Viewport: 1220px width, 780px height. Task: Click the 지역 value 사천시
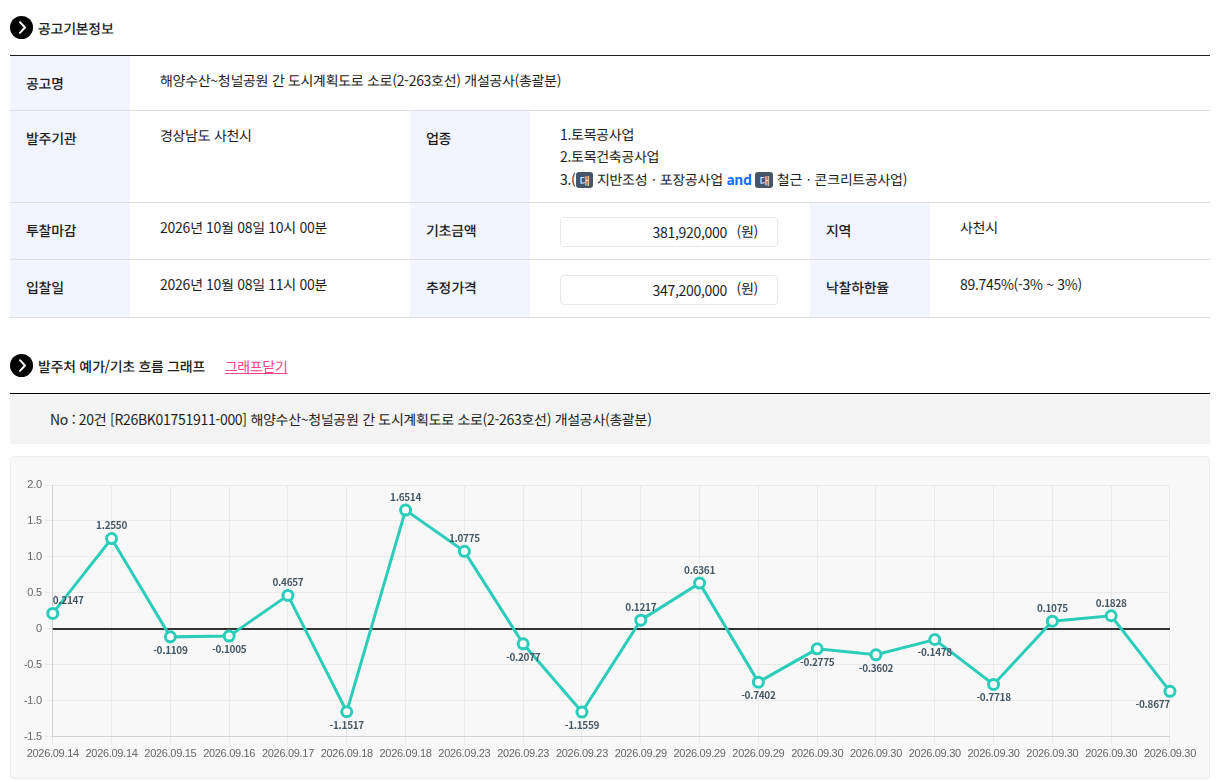[979, 228]
